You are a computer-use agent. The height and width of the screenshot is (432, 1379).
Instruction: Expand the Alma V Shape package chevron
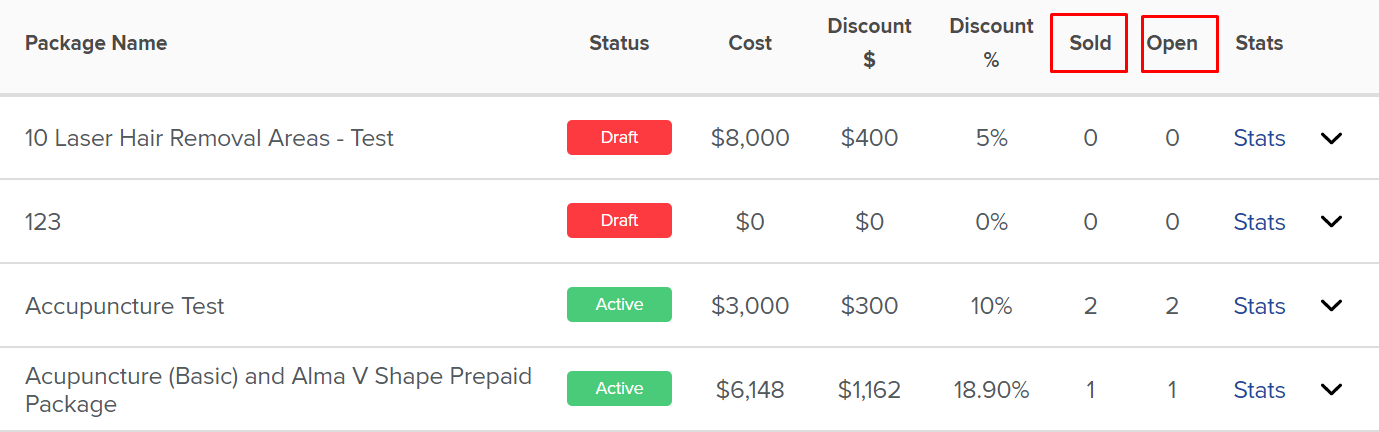pos(1330,390)
